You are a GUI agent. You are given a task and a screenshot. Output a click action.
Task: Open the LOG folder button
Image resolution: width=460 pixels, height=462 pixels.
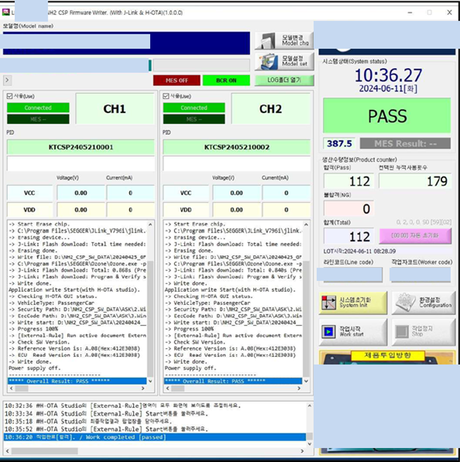(x=284, y=80)
